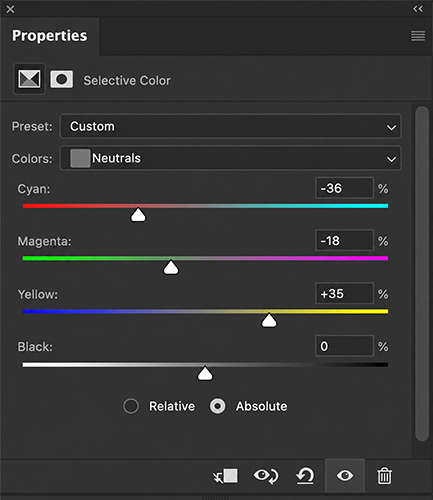Open the Colors dropdown showing Neutrals
Image resolution: width=433 pixels, height=500 pixels.
pyautogui.click(x=230, y=158)
